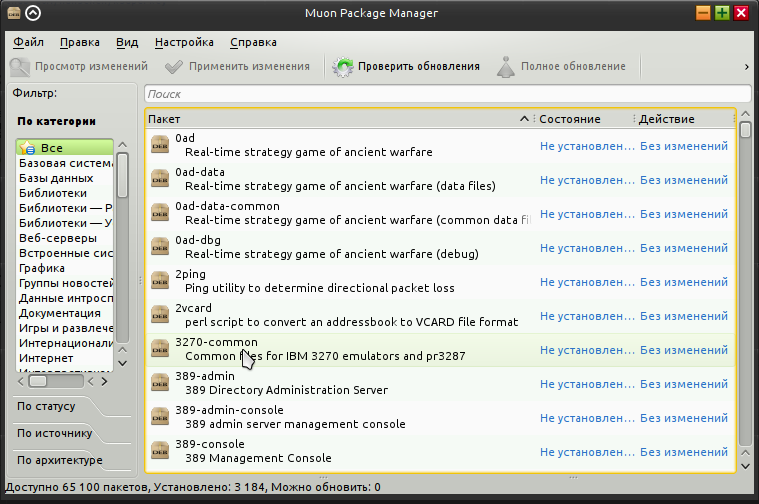Click the star icon next to Все
Screen dimensions: 759x504
(x=28, y=148)
